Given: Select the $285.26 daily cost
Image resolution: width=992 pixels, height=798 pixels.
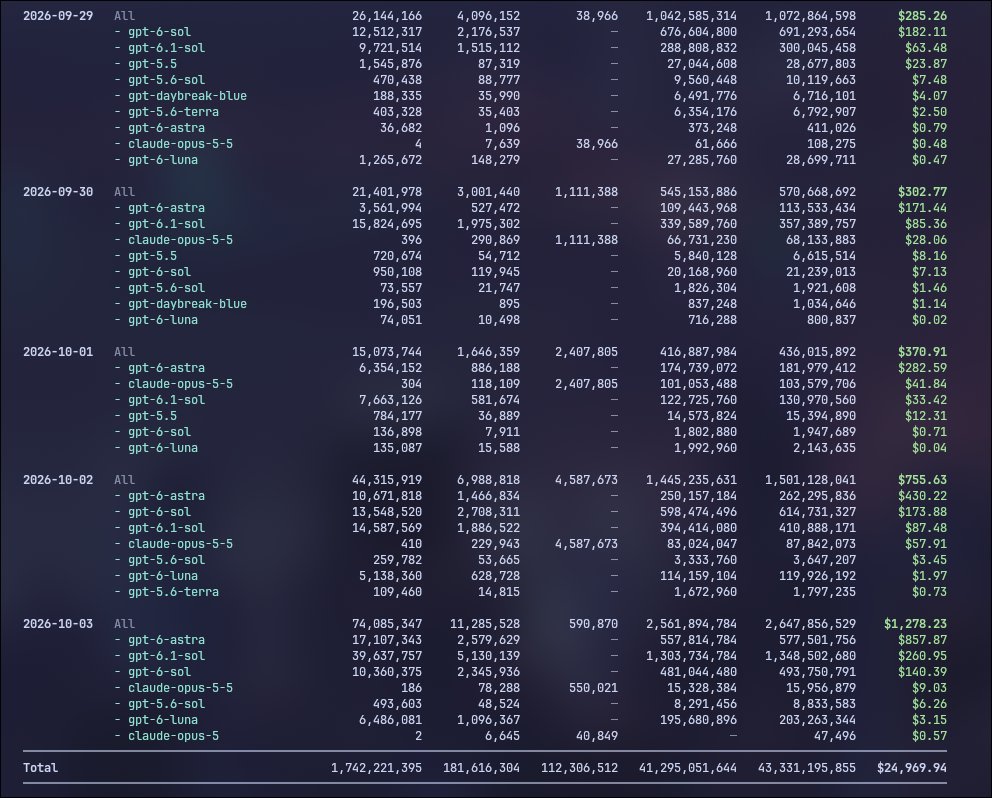Looking at the screenshot, I should coord(922,16).
